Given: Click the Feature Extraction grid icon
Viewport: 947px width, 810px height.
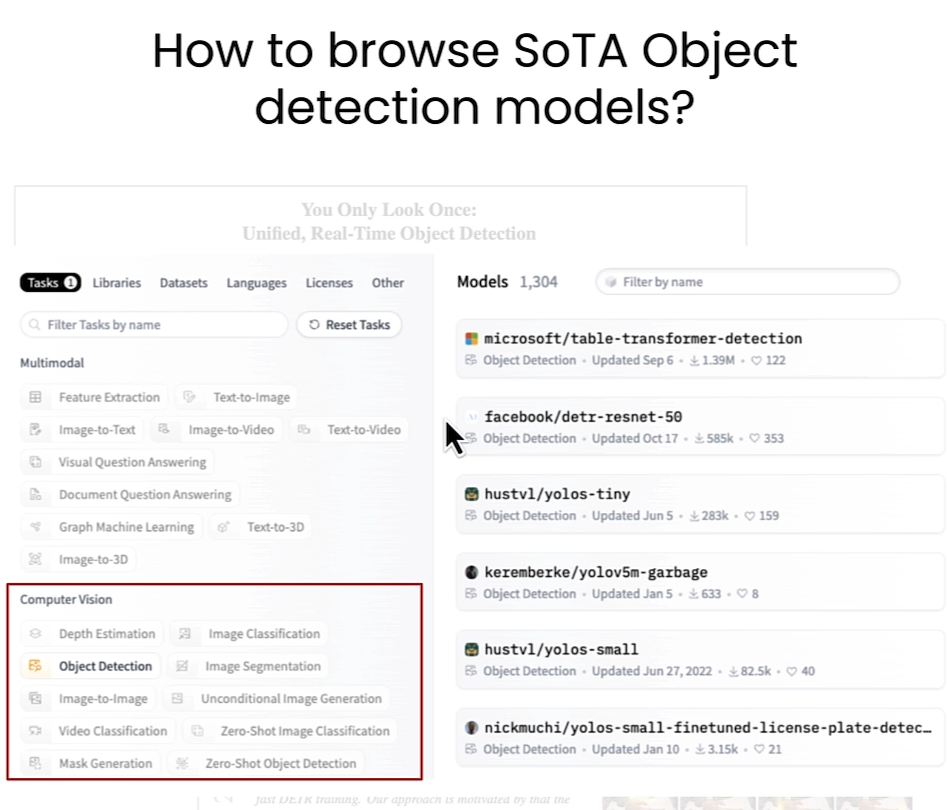Looking at the screenshot, I should [36, 397].
